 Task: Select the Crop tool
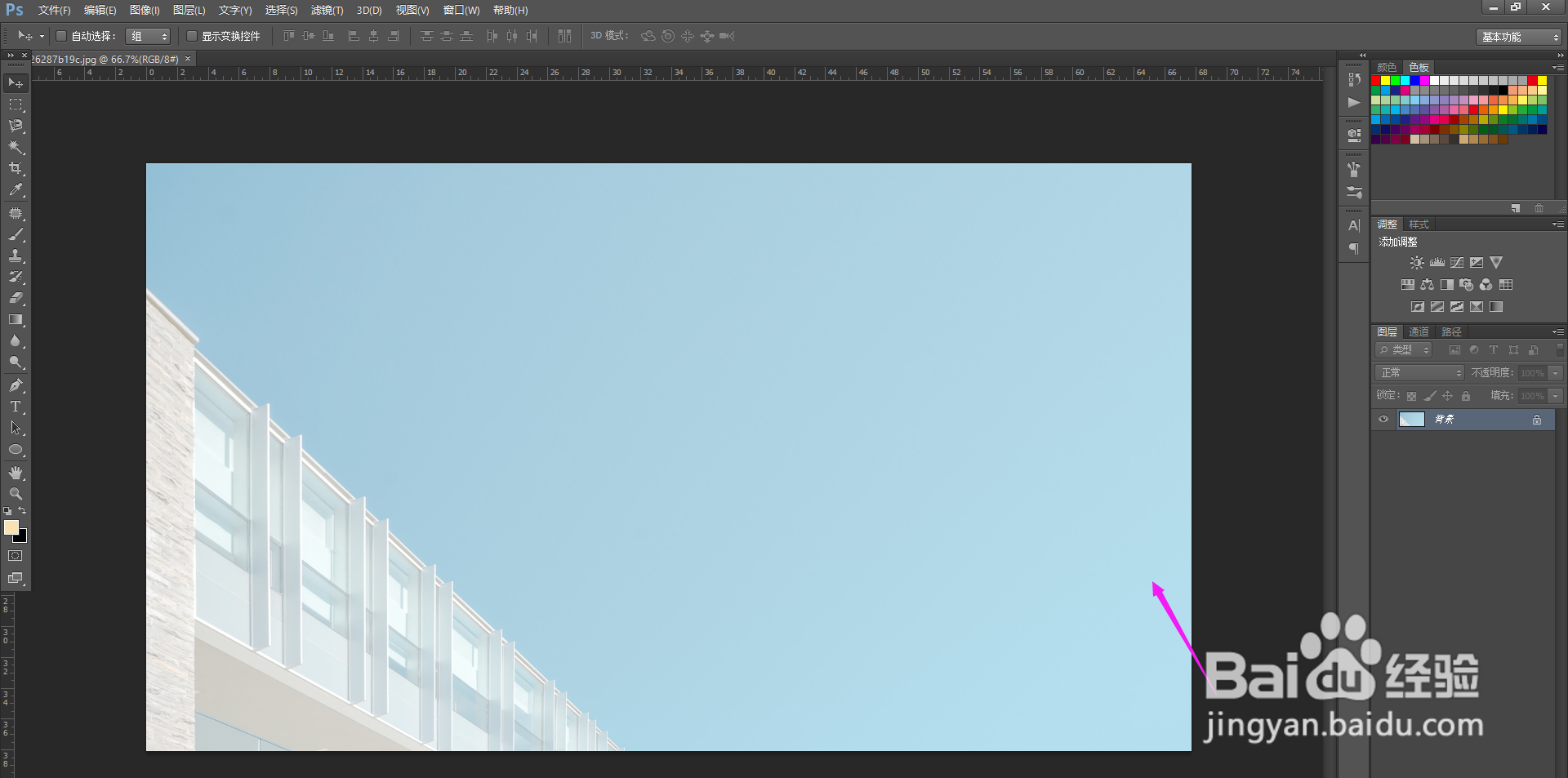pos(16,168)
